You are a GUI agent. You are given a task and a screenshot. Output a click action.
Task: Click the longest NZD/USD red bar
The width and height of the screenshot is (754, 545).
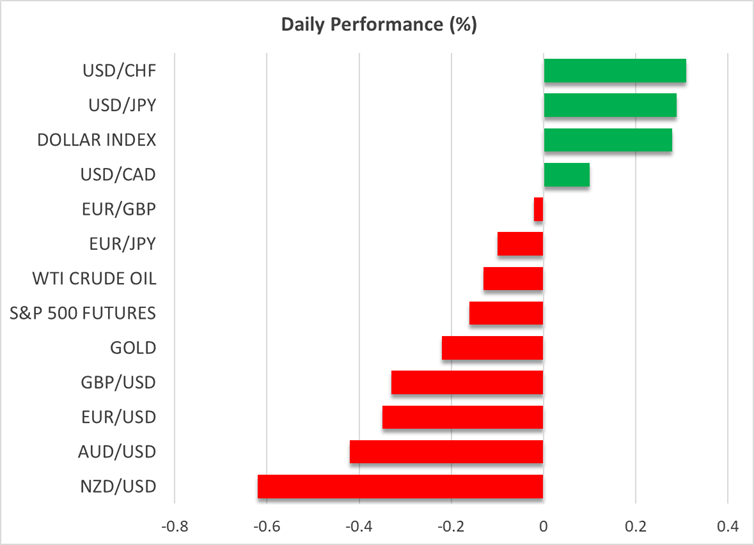point(400,487)
